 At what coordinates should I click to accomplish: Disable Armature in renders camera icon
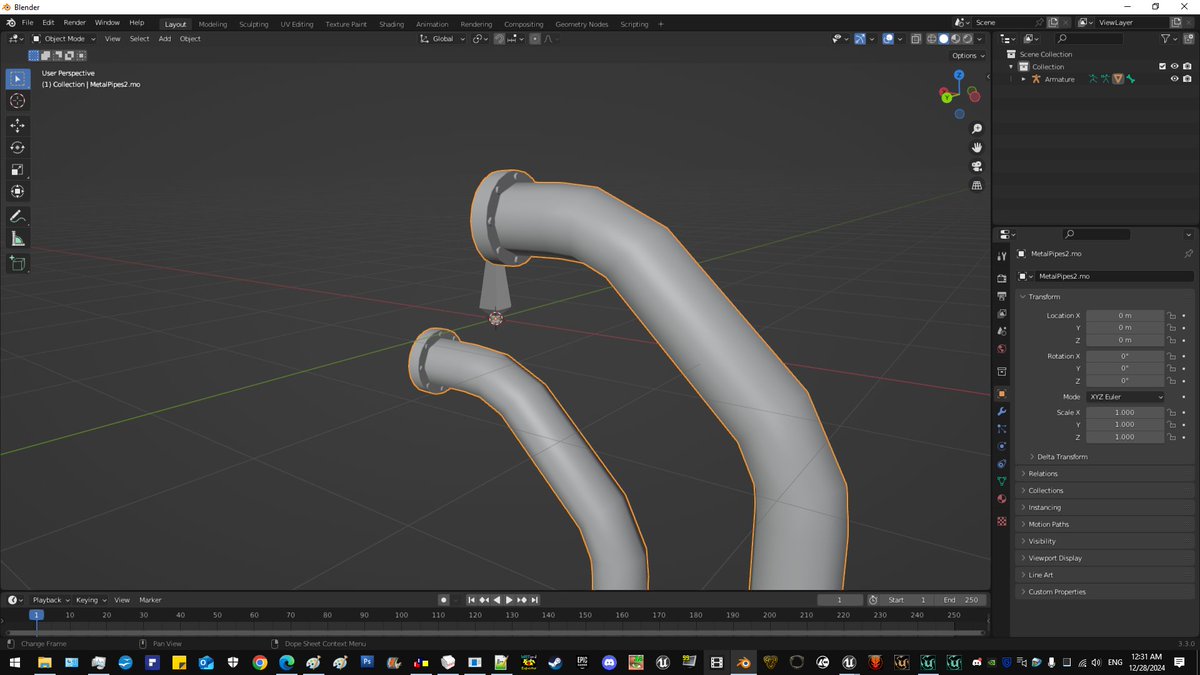tap(1187, 79)
